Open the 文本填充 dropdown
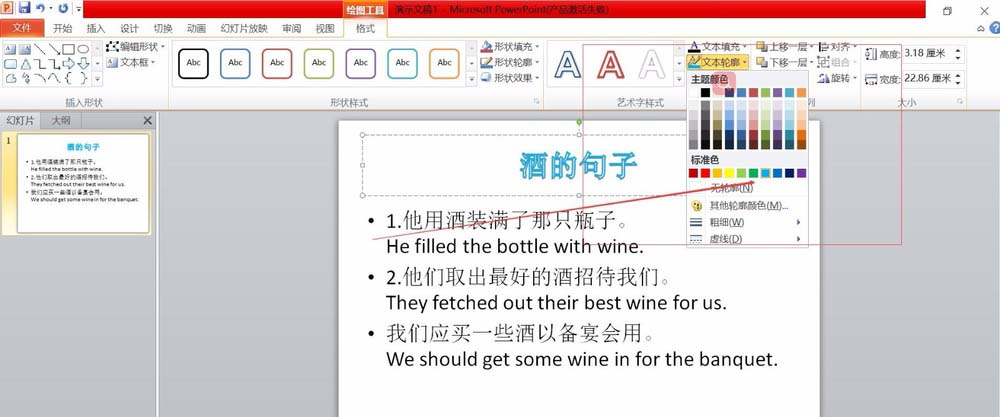This screenshot has height=417, width=1000. click(x=718, y=47)
